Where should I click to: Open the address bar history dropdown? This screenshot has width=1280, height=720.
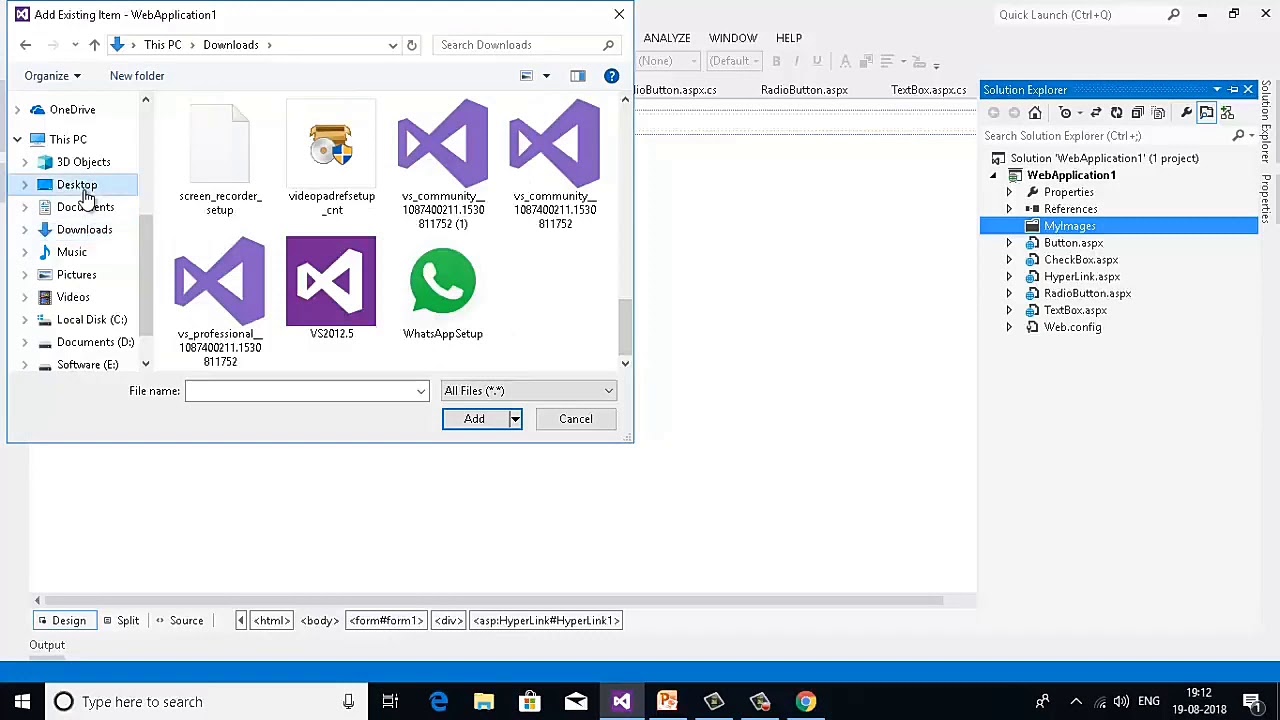click(393, 45)
